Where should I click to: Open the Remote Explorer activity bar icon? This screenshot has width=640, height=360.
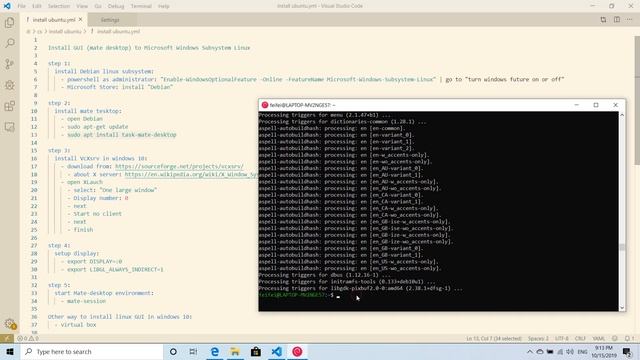pos(10,127)
